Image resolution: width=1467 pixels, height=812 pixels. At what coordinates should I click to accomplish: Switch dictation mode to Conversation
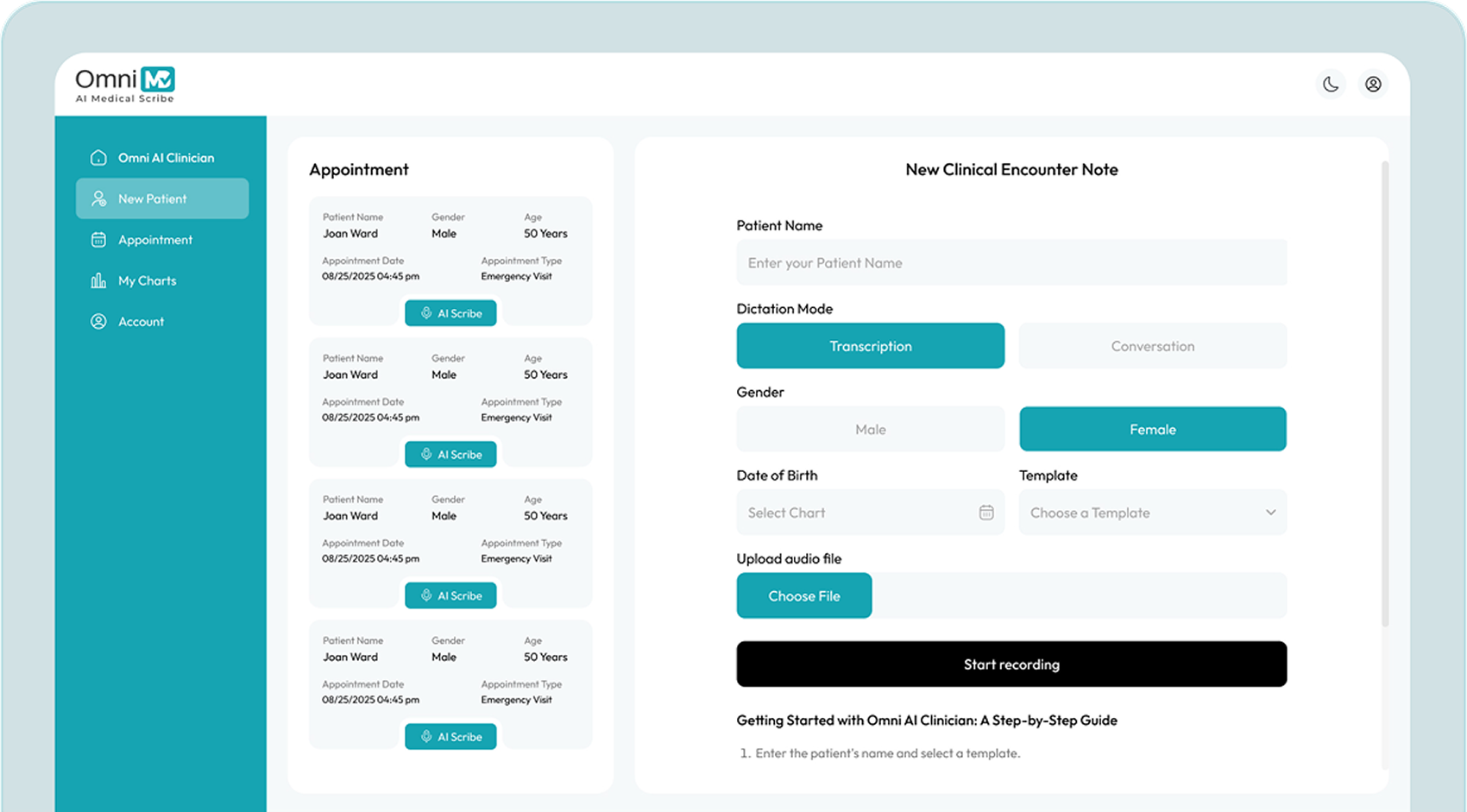click(x=1152, y=346)
